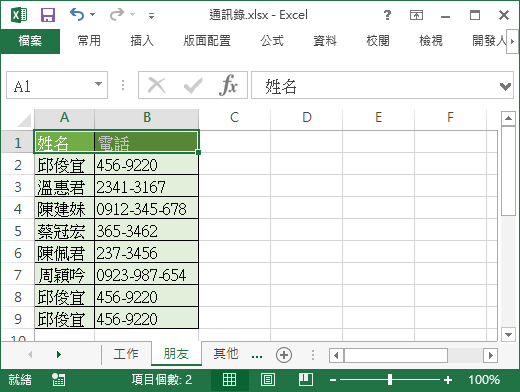Click the Redo arrow icon

pyautogui.click(x=117, y=14)
